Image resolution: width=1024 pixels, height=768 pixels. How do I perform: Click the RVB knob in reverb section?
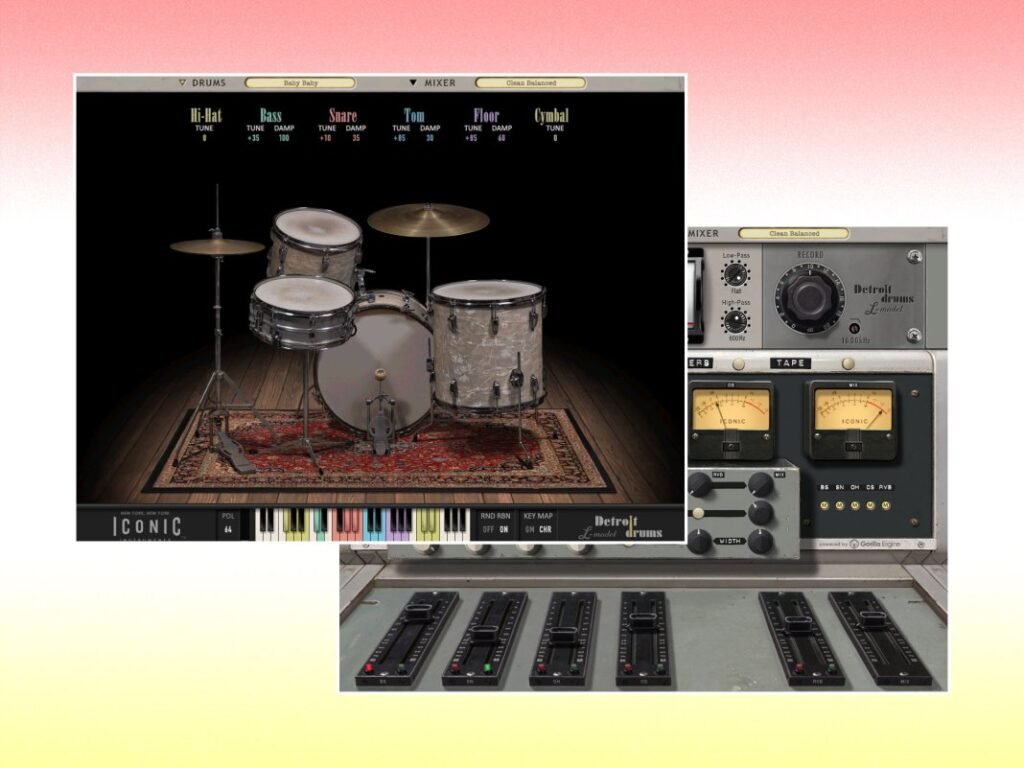[699, 485]
